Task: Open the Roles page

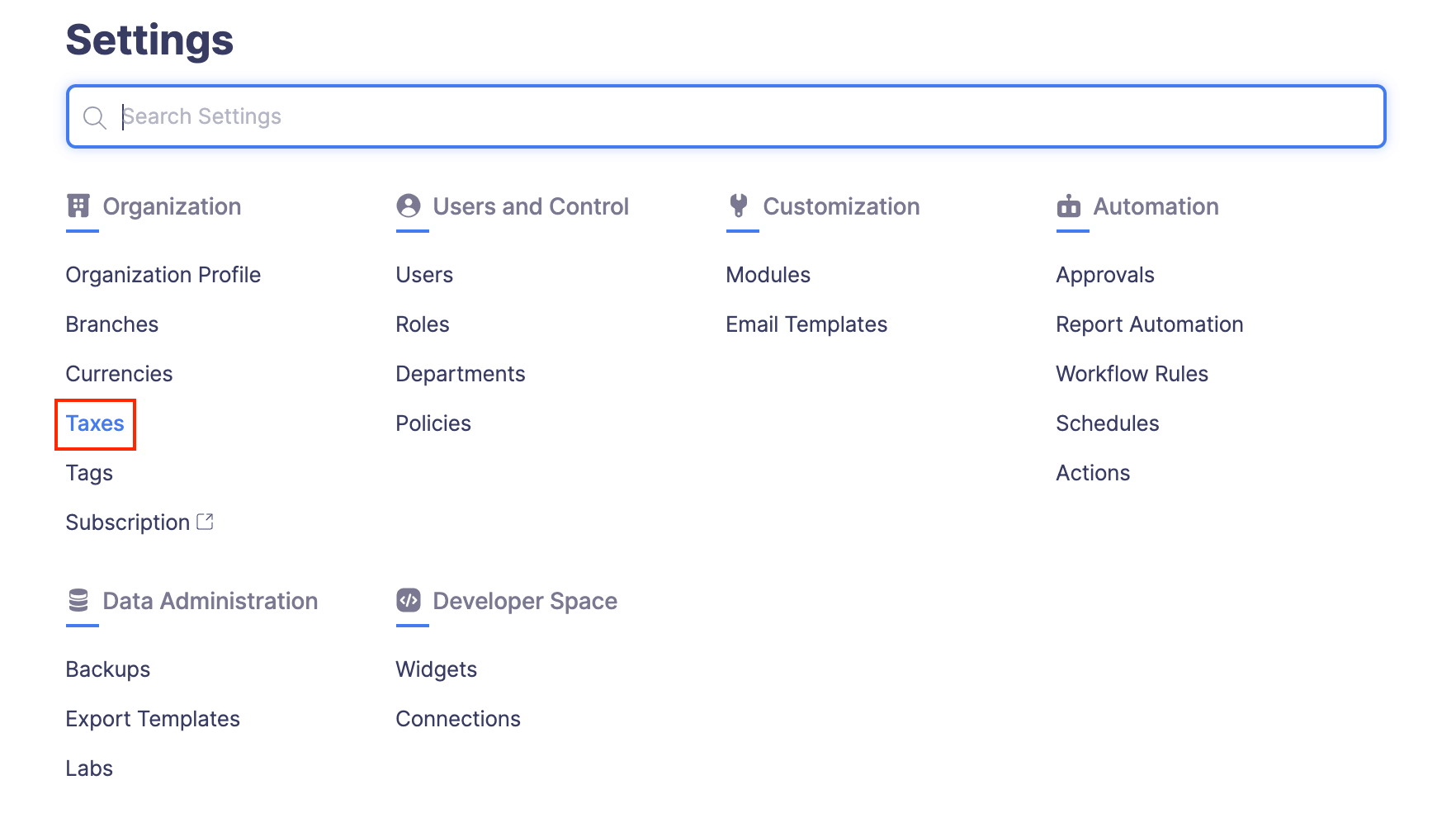Action: pyautogui.click(x=423, y=324)
